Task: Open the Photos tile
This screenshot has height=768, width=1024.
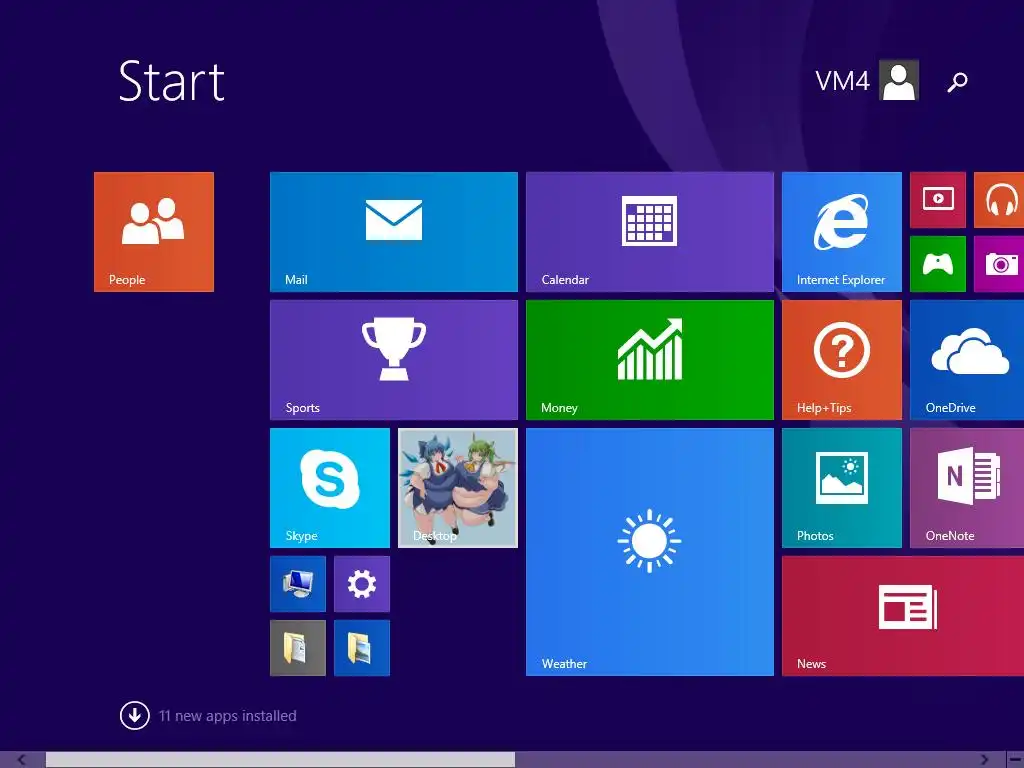Action: [x=842, y=488]
